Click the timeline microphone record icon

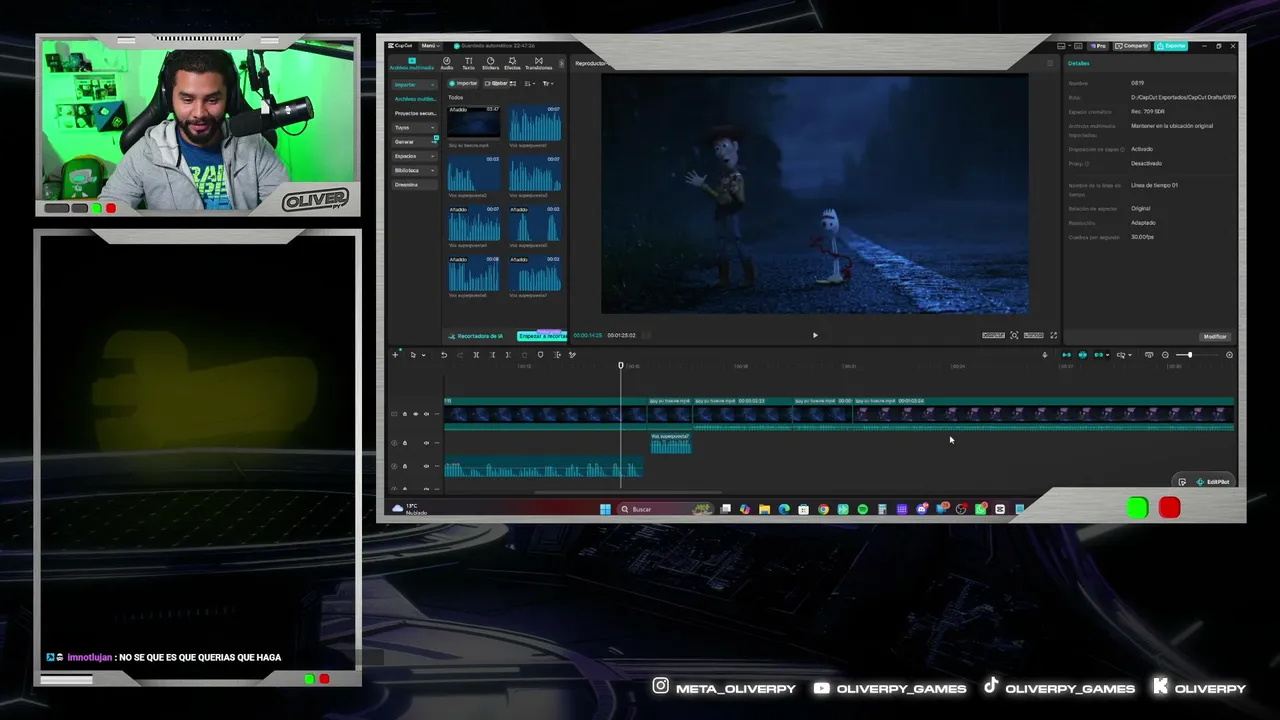coord(1045,355)
